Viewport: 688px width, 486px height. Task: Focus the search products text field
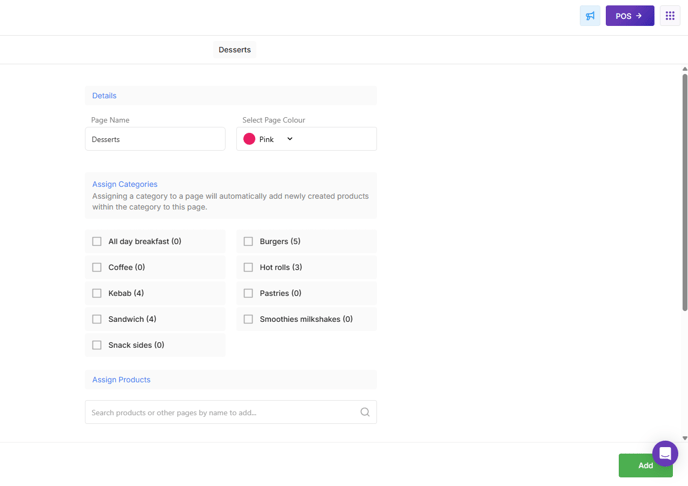(220, 412)
